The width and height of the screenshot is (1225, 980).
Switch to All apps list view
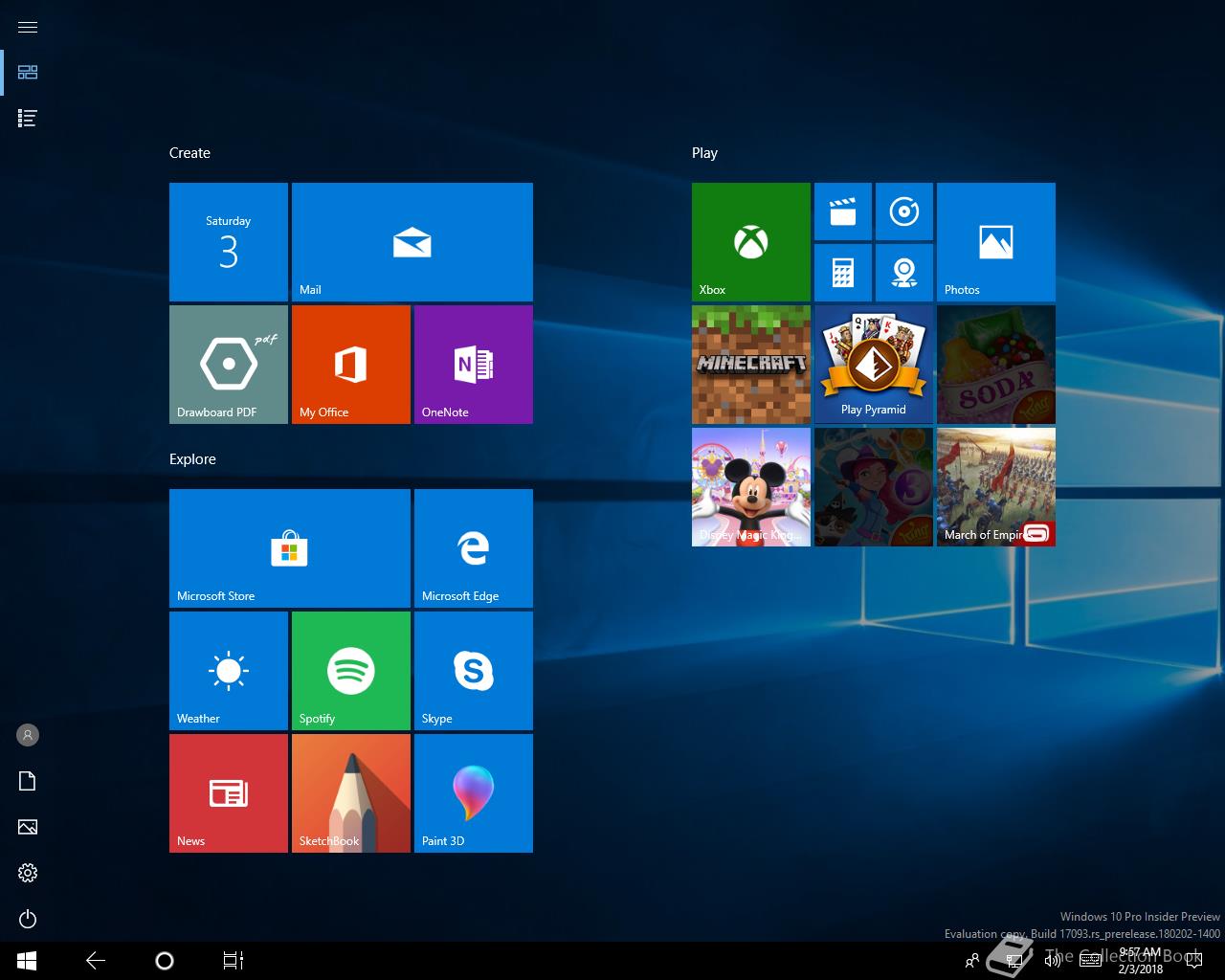28,119
